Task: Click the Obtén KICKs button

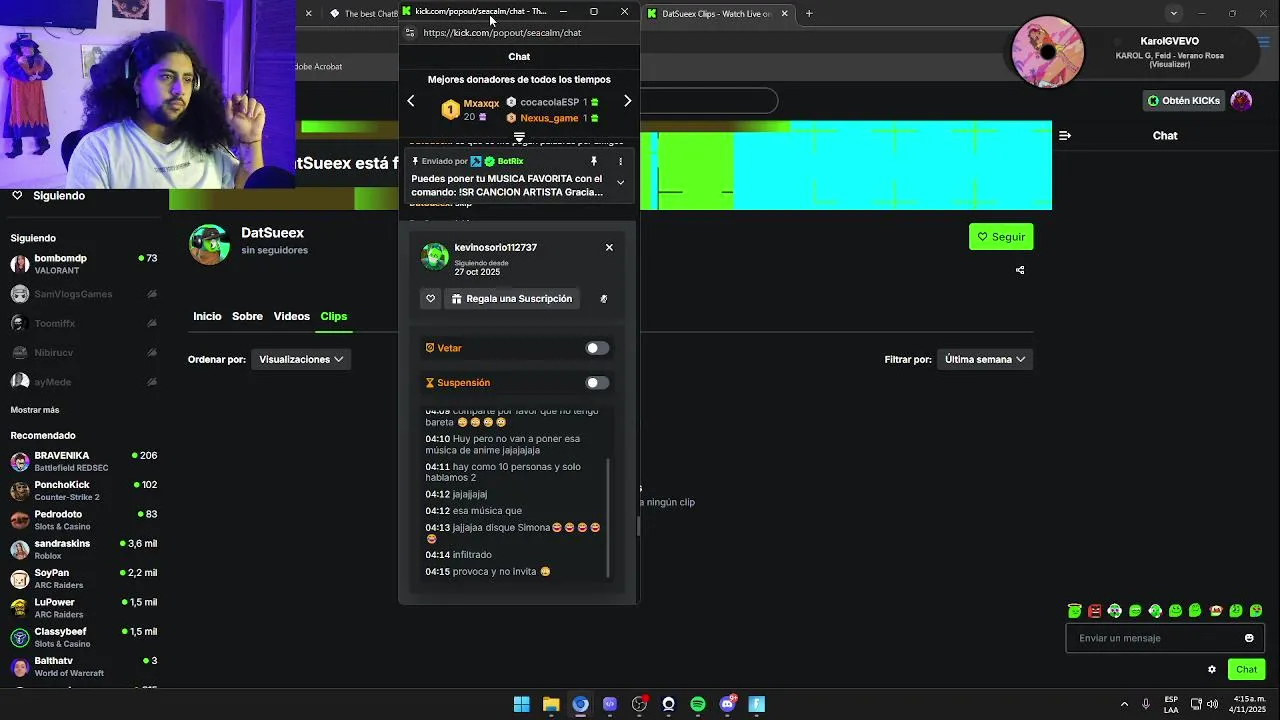Action: 1184,101
